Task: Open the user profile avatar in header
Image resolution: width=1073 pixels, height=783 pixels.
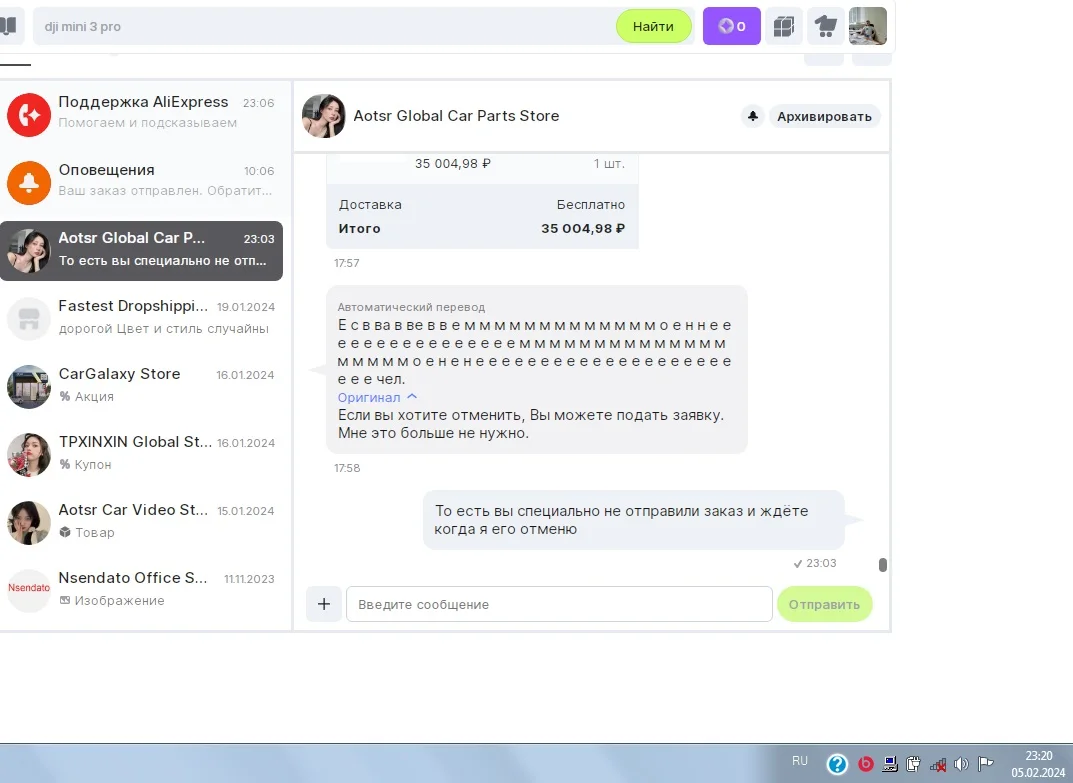Action: pos(868,26)
